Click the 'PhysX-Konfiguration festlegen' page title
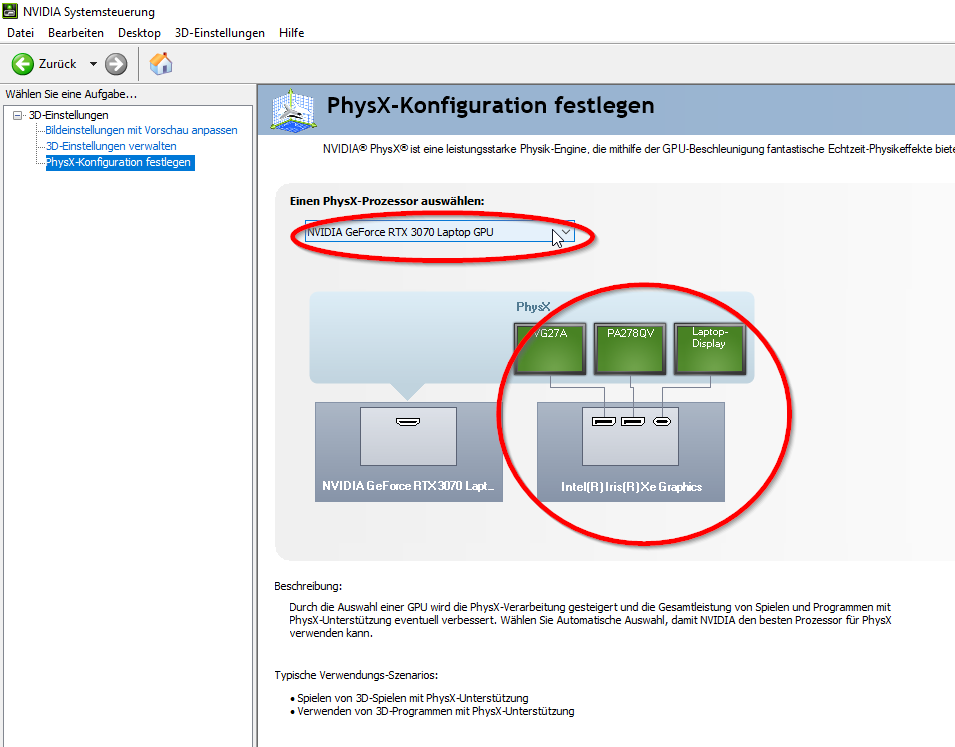This screenshot has height=747, width=955. click(491, 105)
